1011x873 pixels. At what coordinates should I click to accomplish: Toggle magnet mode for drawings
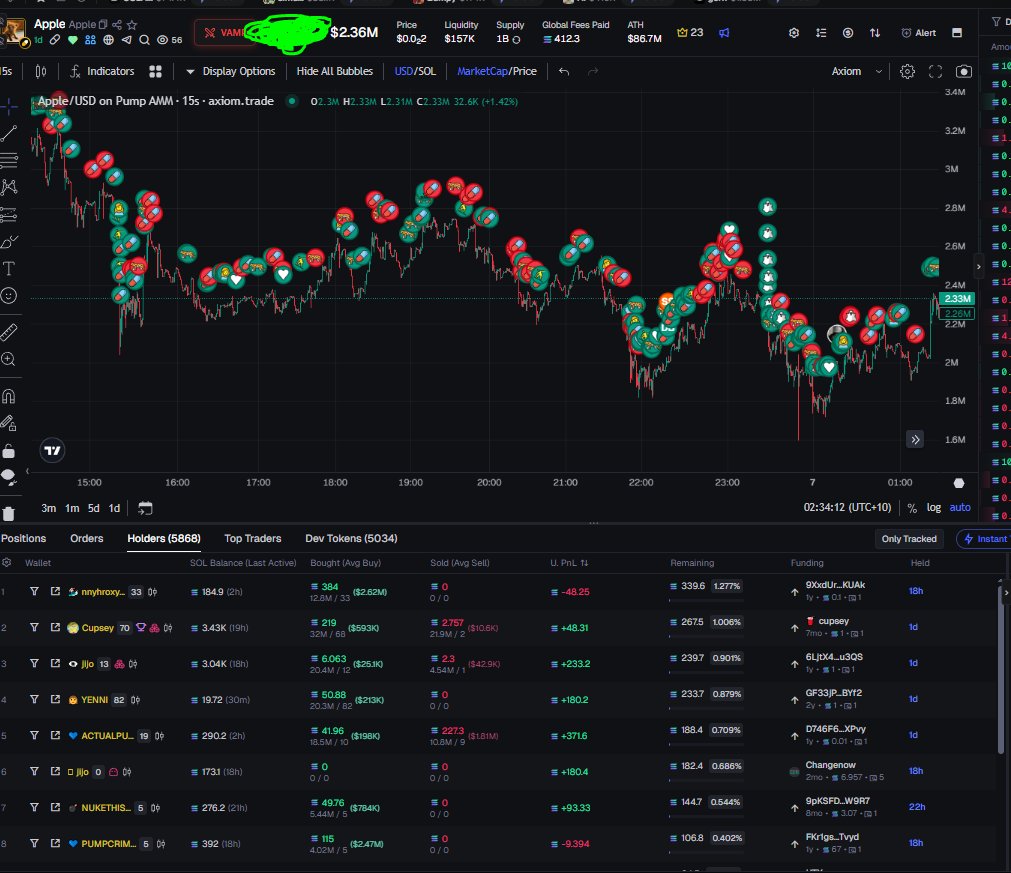tap(8, 396)
